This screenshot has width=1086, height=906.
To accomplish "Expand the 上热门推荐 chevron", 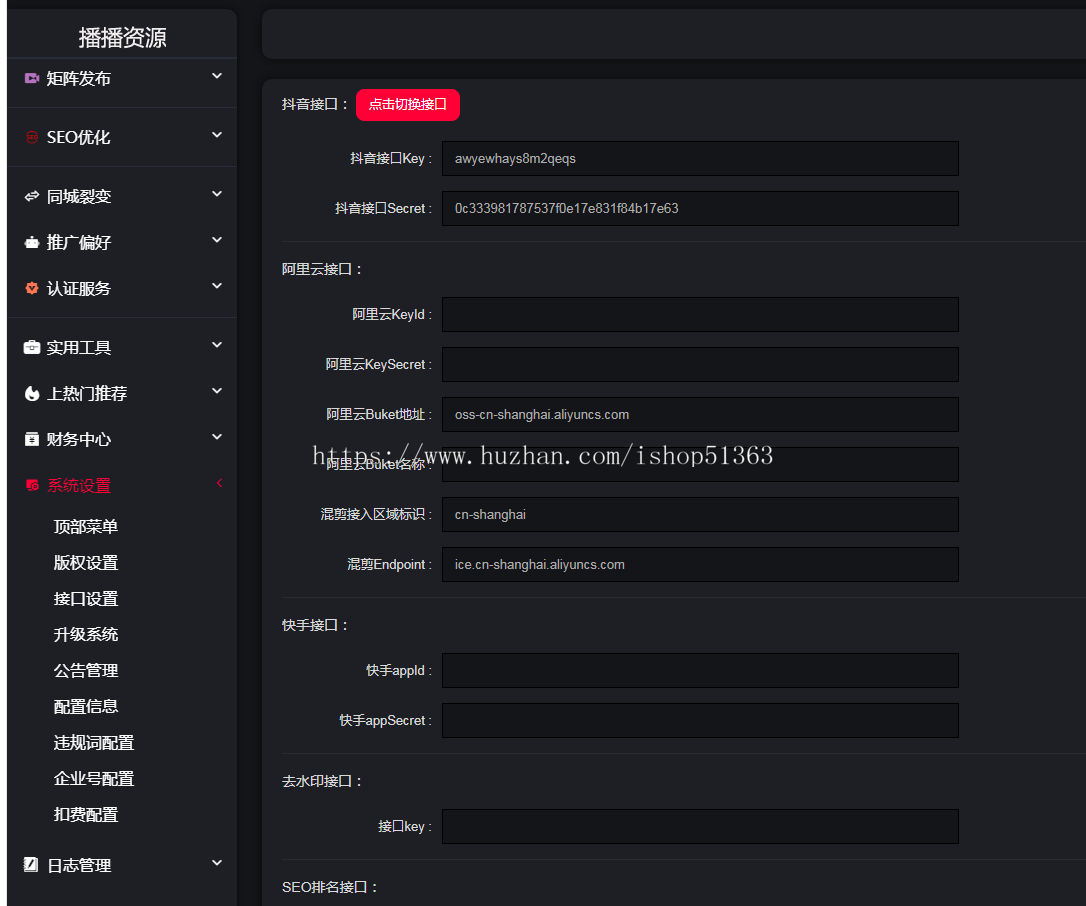I will click(217, 391).
